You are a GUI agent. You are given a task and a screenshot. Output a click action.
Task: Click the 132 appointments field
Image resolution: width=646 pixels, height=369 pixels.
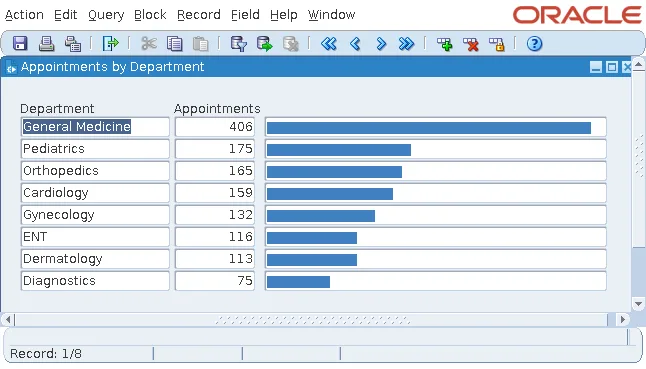pyautogui.click(x=215, y=215)
